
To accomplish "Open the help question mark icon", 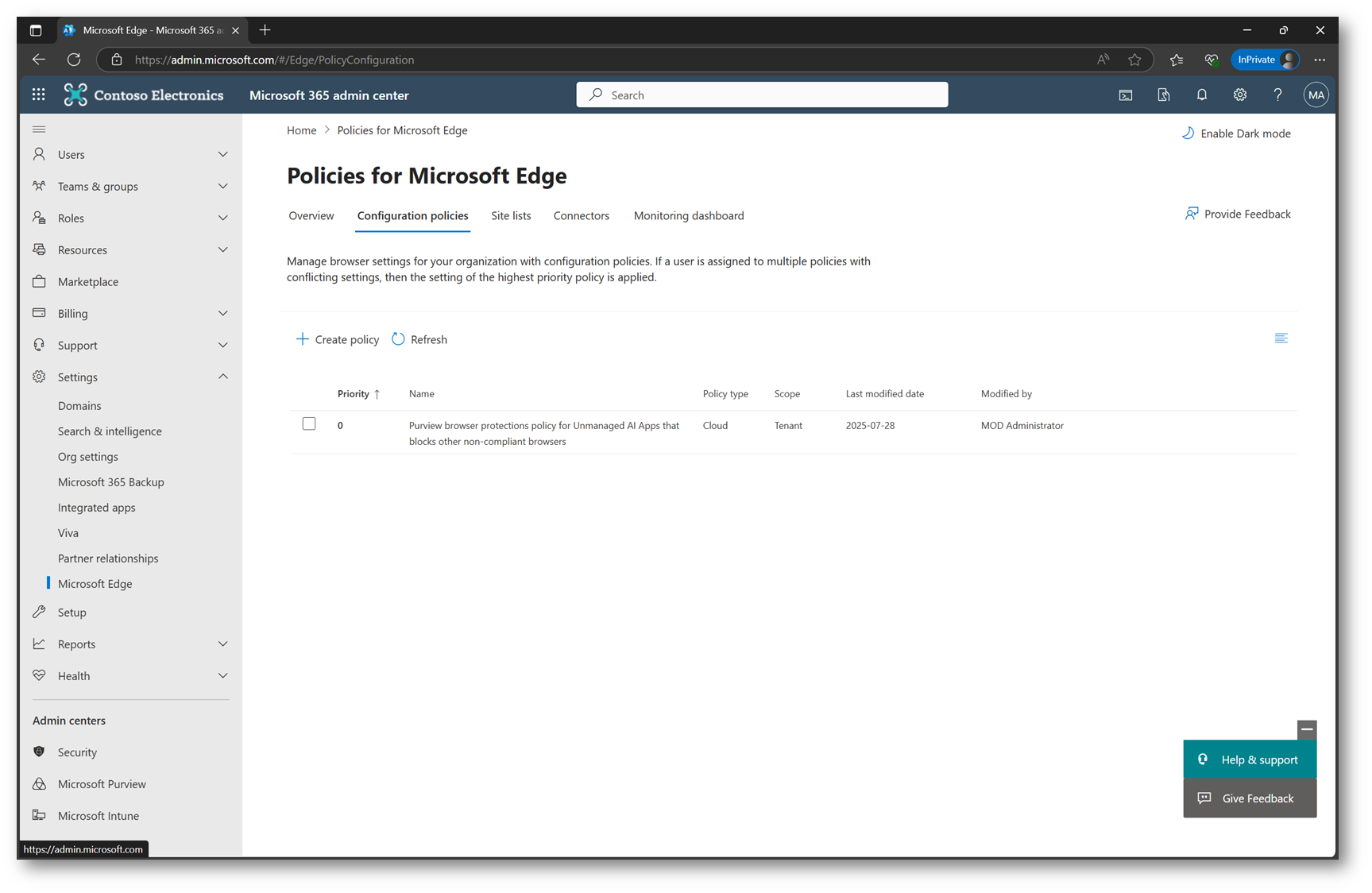I will 1277,95.
